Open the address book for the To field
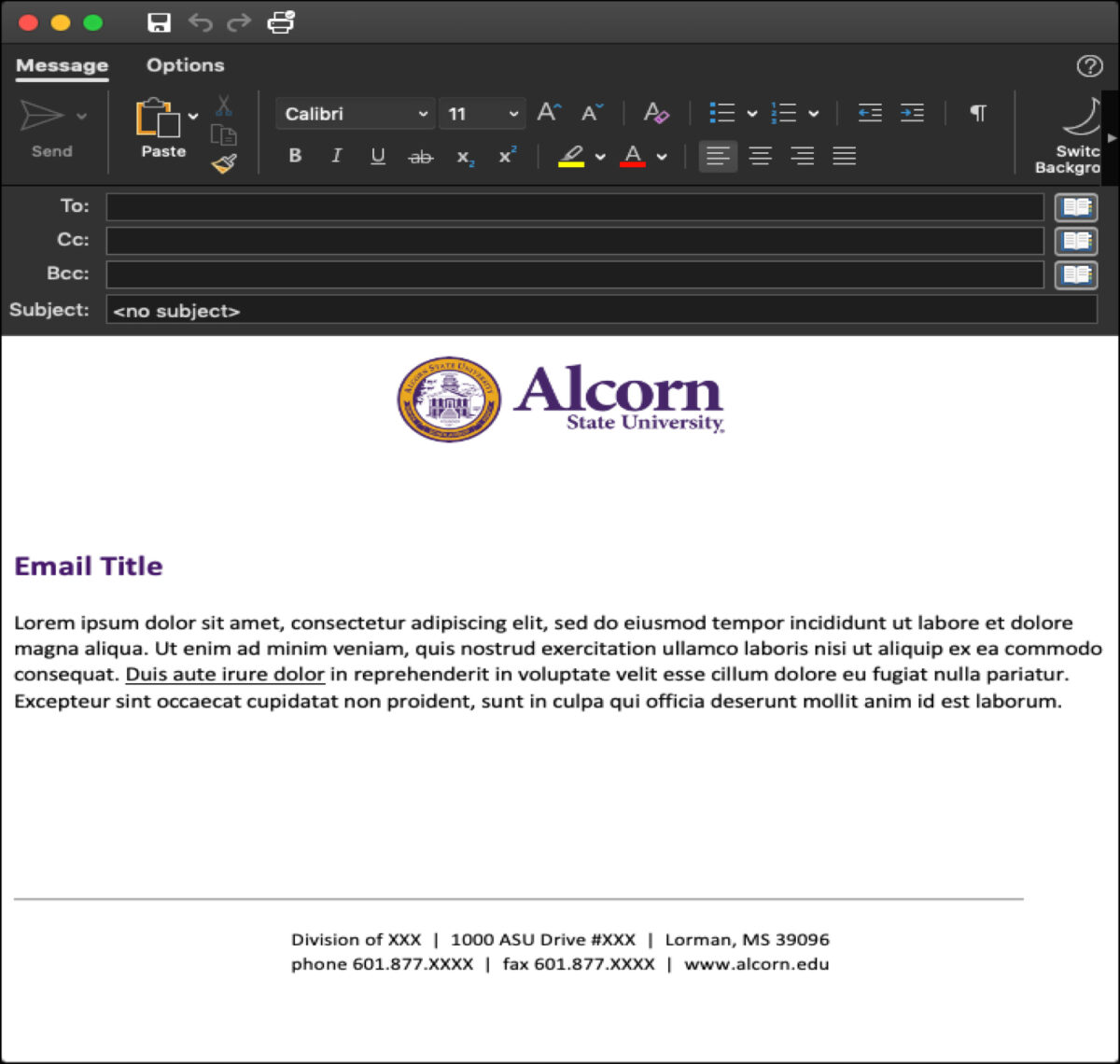 (1075, 206)
